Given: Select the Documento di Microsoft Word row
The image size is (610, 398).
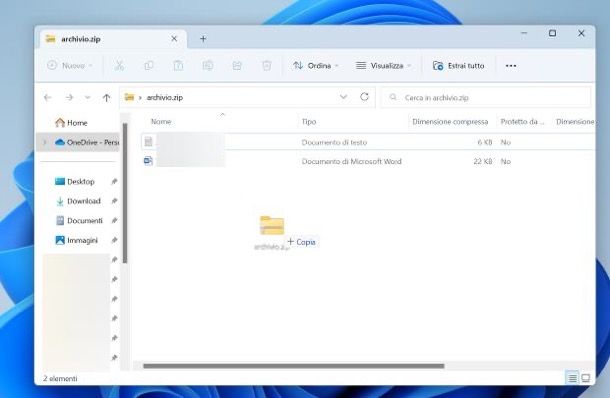Looking at the screenshot, I should tap(368, 161).
